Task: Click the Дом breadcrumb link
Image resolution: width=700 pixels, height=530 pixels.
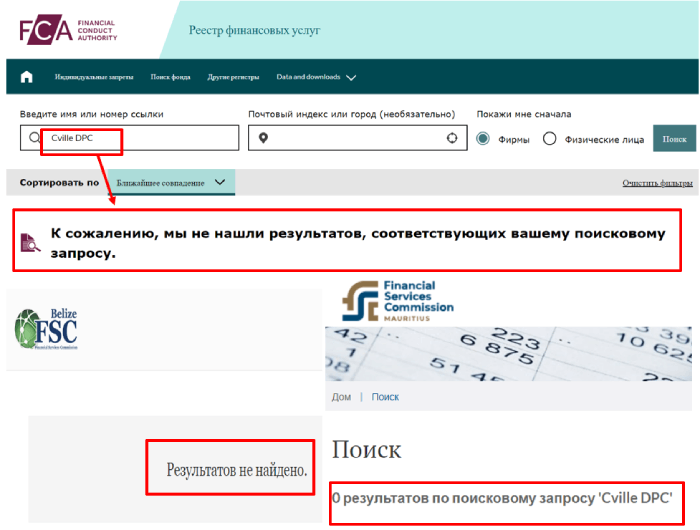Action: click(x=342, y=397)
